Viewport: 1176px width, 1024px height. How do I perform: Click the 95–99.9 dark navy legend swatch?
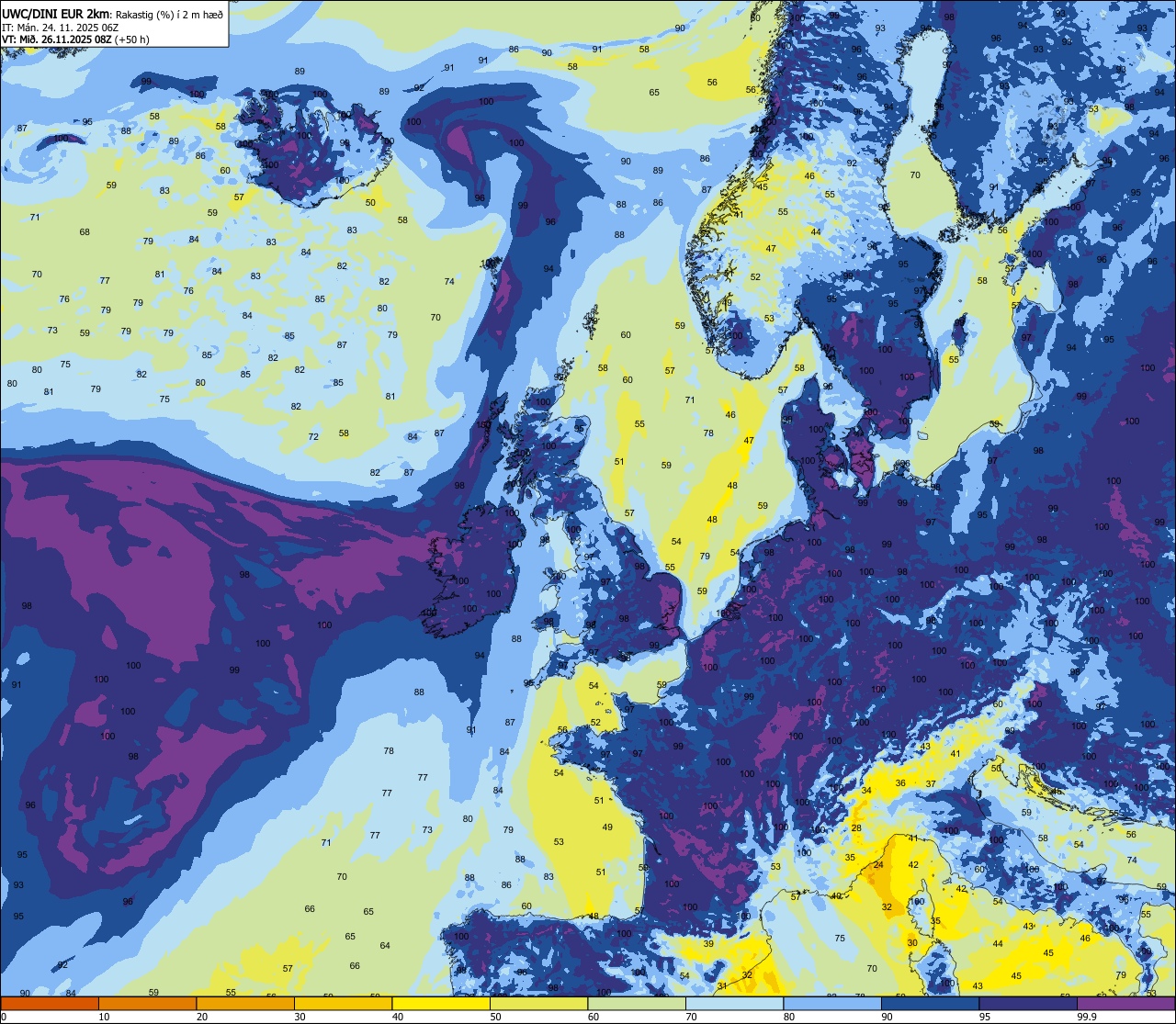click(1028, 1003)
